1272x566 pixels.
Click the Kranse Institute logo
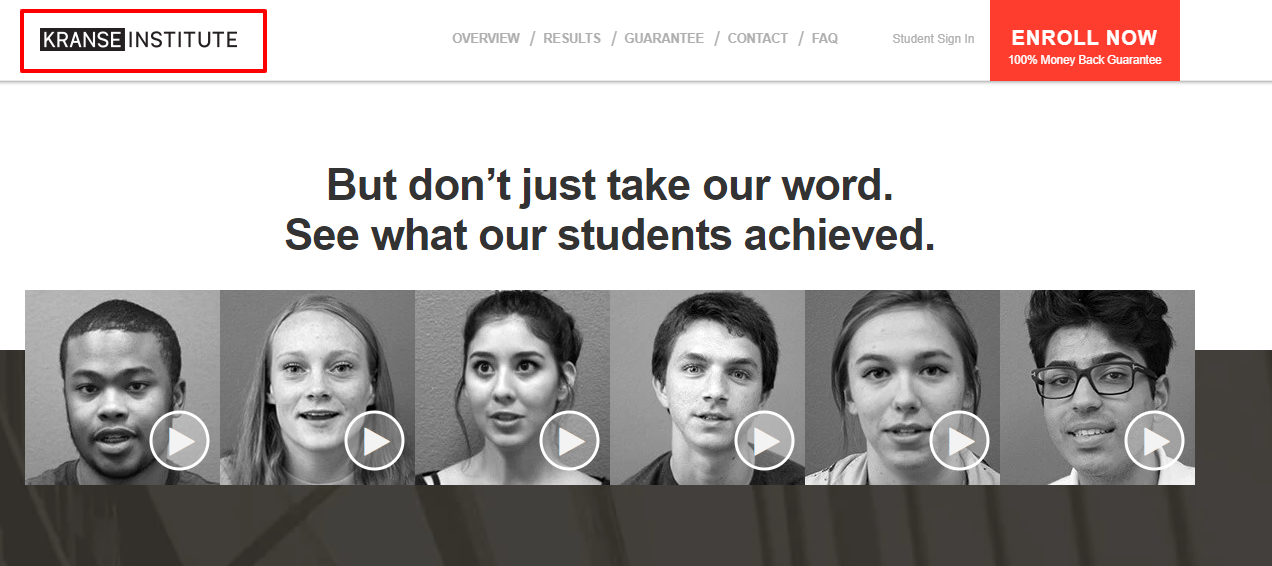pyautogui.click(x=139, y=40)
